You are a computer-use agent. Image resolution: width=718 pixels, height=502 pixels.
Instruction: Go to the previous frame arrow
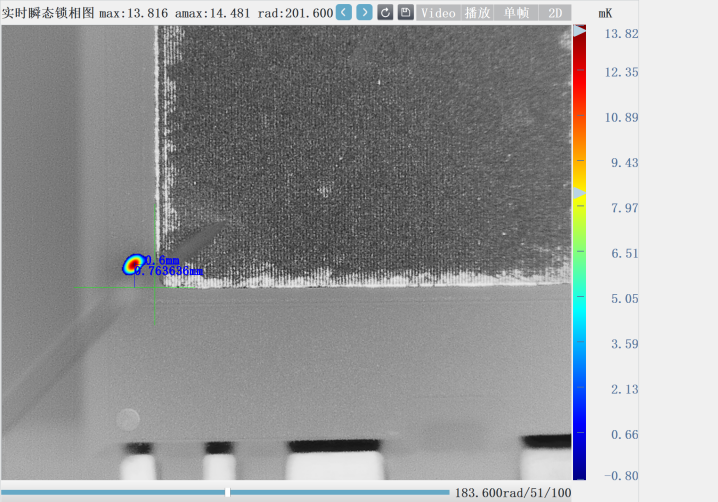click(344, 12)
